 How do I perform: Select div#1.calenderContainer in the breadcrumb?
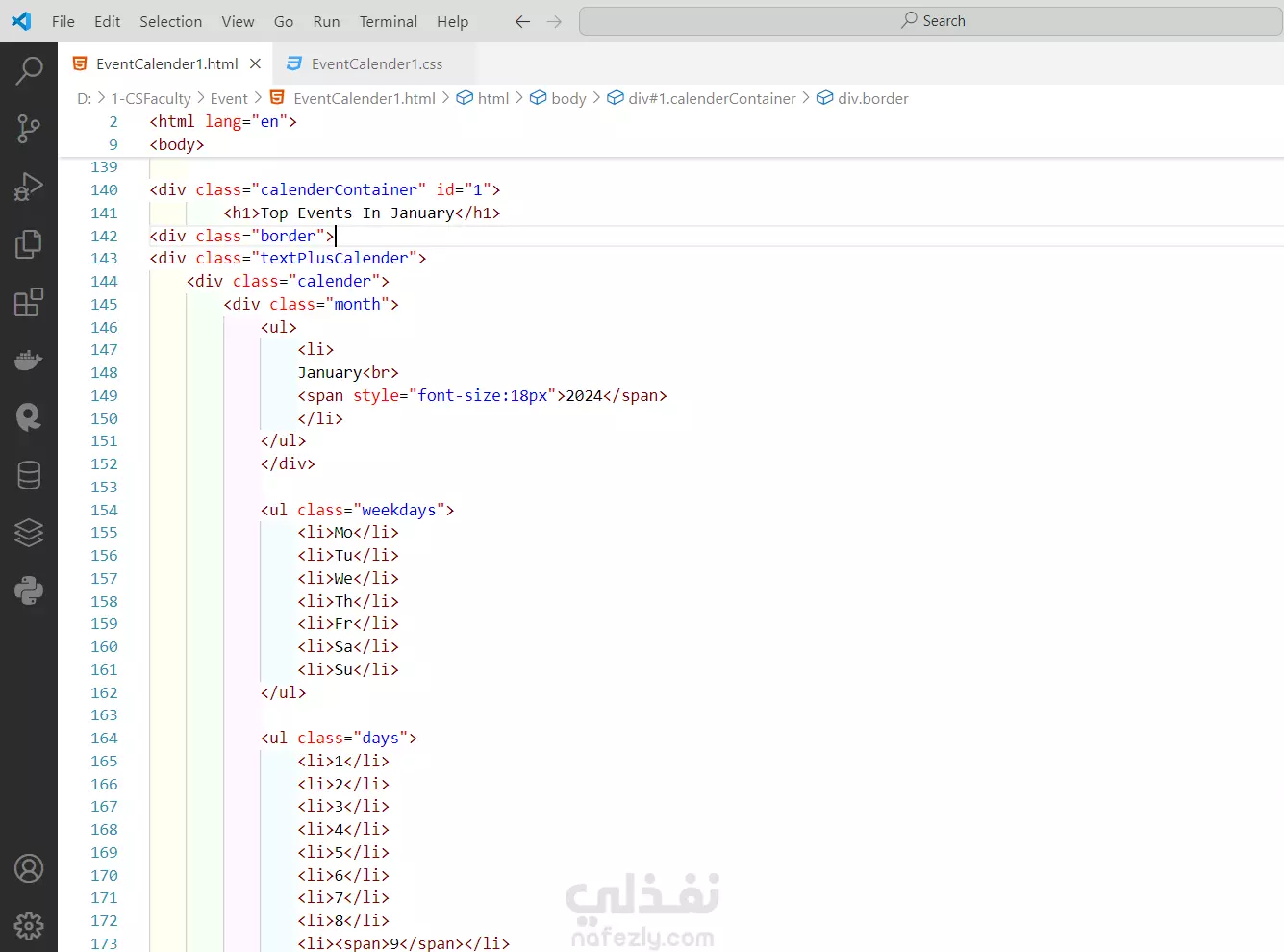[x=712, y=98]
